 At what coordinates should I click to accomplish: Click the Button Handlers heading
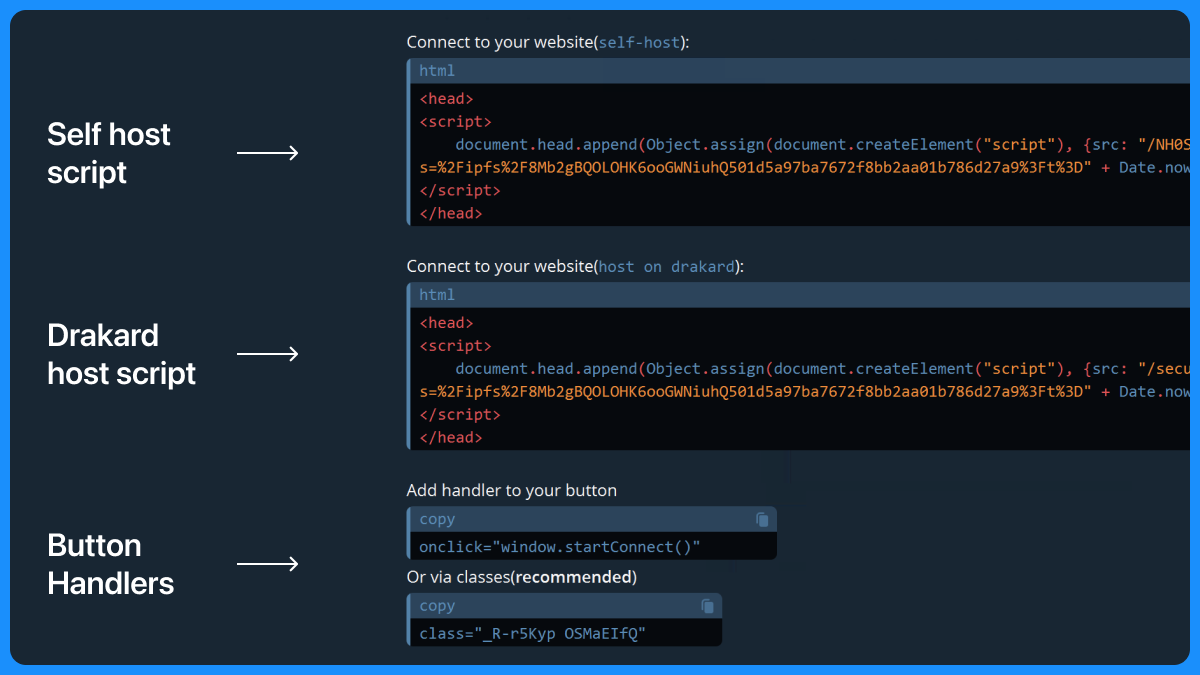point(110,564)
